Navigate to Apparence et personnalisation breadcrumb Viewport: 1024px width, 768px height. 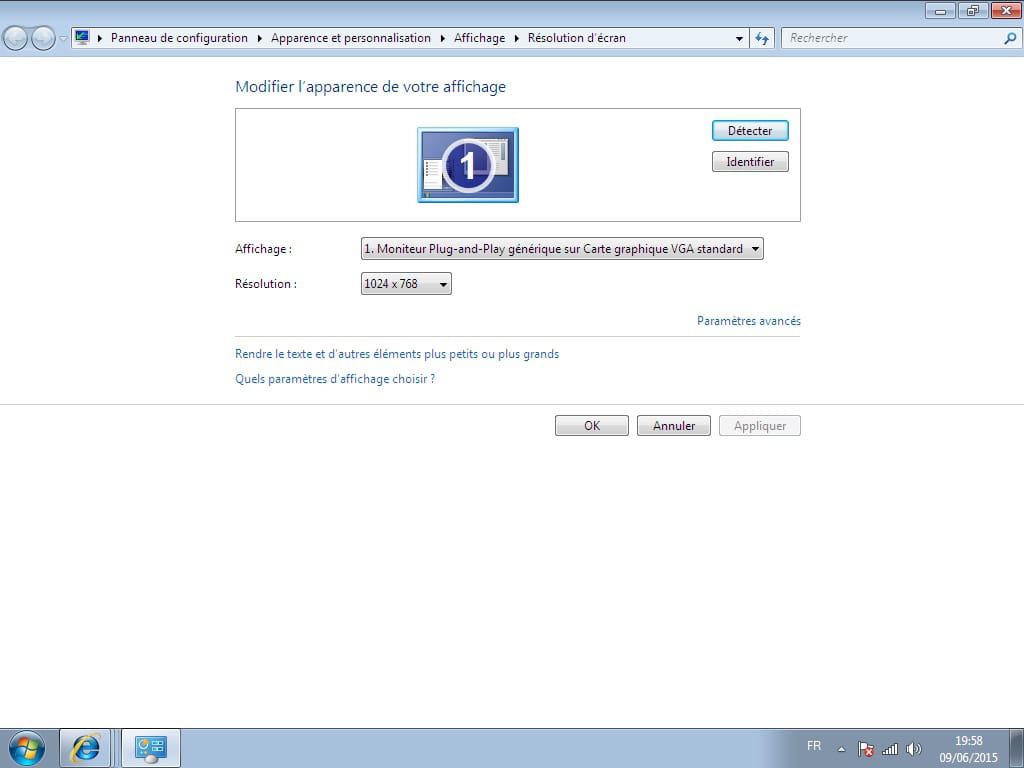(x=351, y=38)
